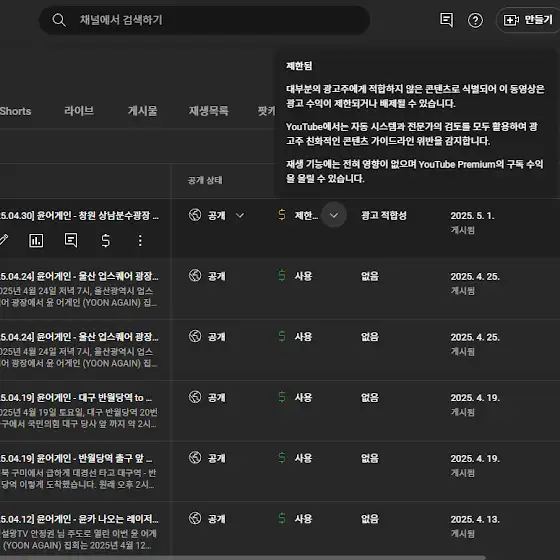Click the yellow dollar icon for 제한 status
This screenshot has height=560, width=560.
point(282,215)
